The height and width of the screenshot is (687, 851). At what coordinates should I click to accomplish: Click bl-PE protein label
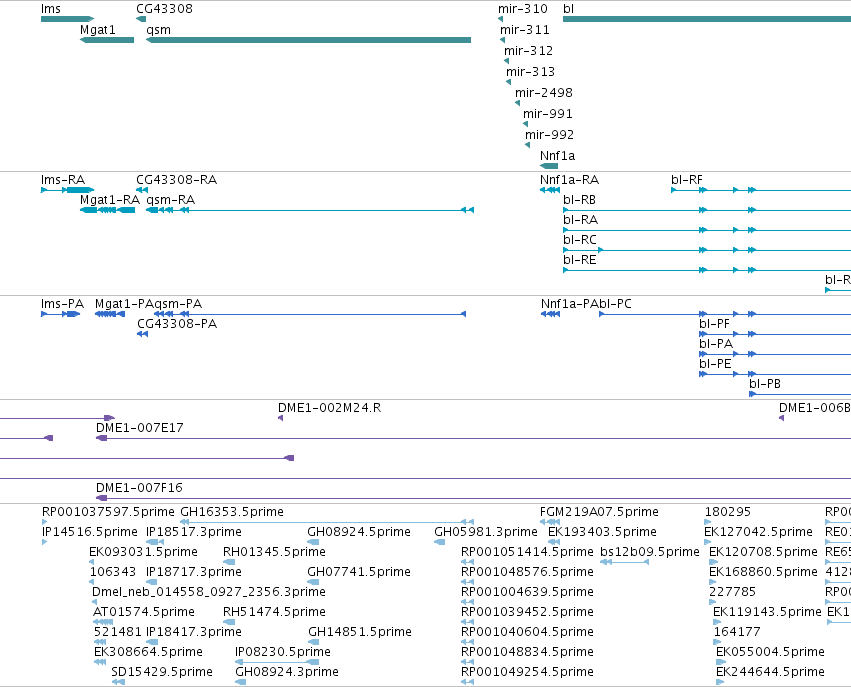(x=715, y=364)
